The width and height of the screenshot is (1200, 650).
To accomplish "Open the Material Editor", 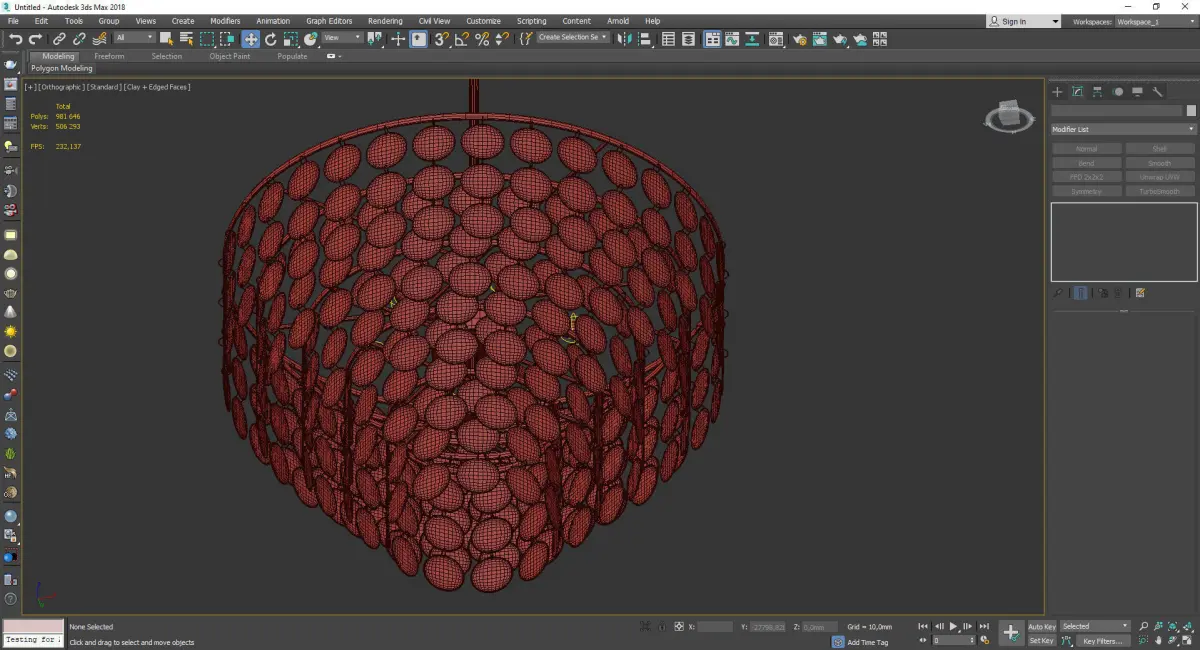I will coord(778,39).
